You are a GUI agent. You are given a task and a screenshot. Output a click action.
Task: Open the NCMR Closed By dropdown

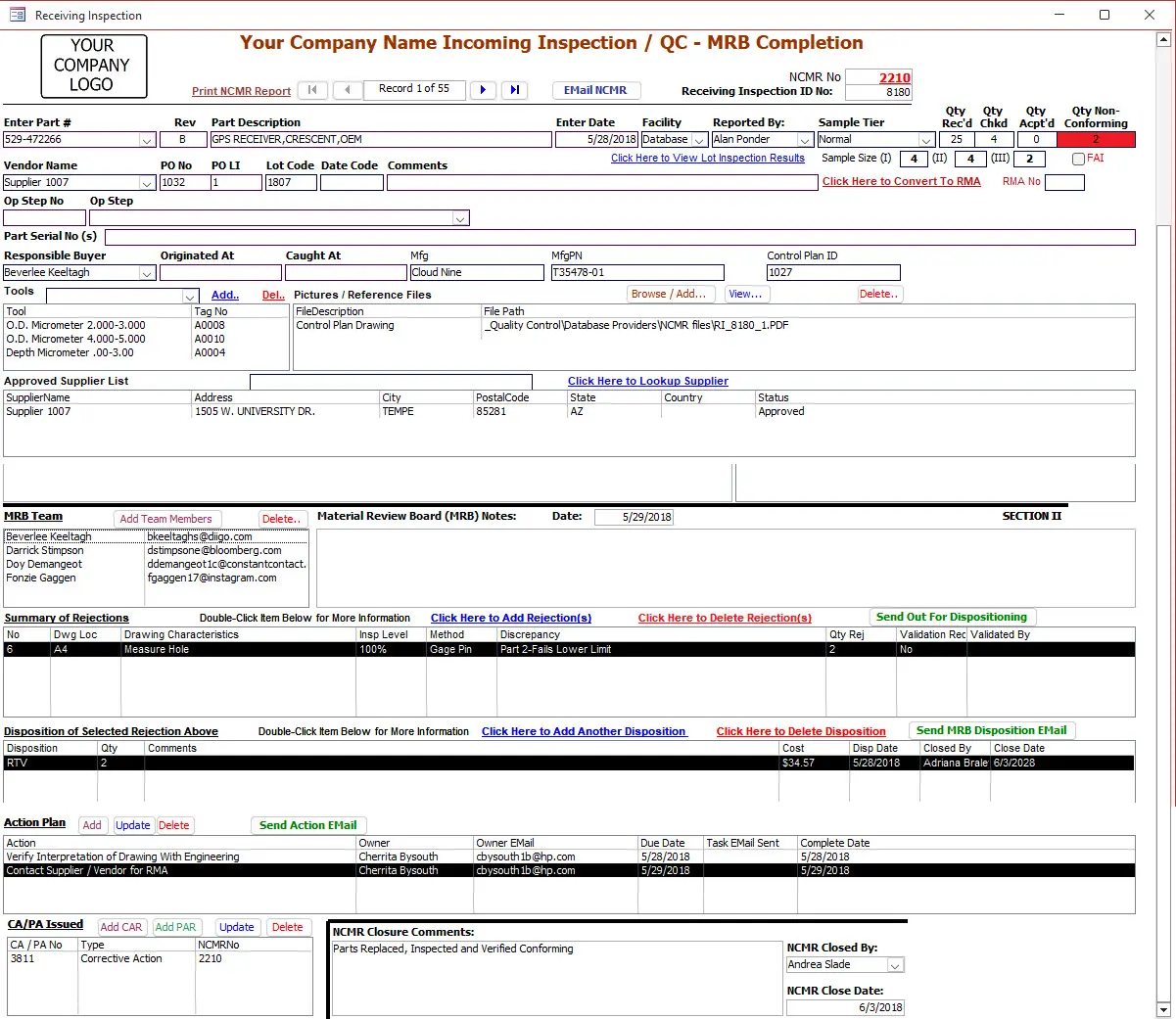pos(894,965)
